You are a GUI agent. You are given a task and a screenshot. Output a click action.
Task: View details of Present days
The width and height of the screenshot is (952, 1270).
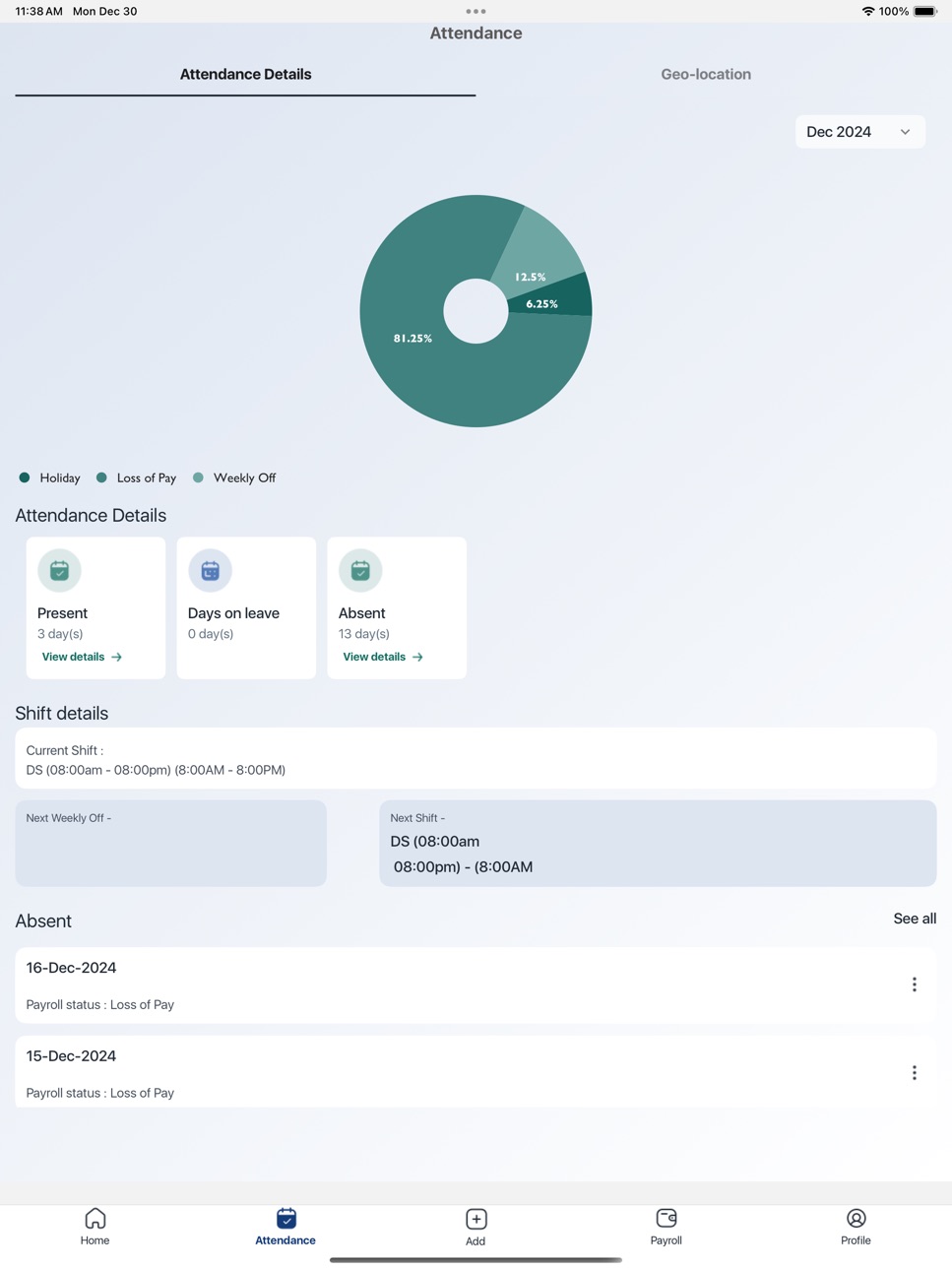pyautogui.click(x=82, y=657)
